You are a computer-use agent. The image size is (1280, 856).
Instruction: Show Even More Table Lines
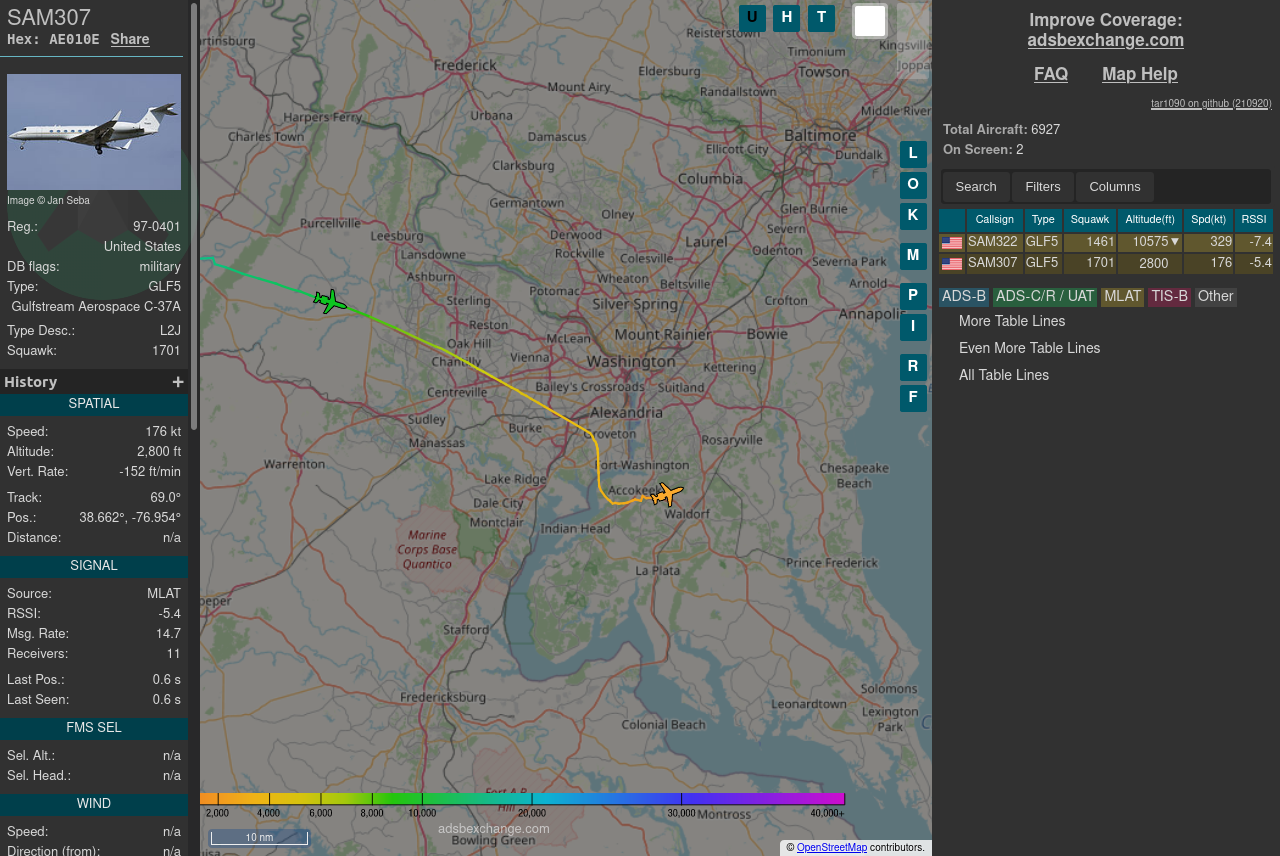click(x=1029, y=348)
